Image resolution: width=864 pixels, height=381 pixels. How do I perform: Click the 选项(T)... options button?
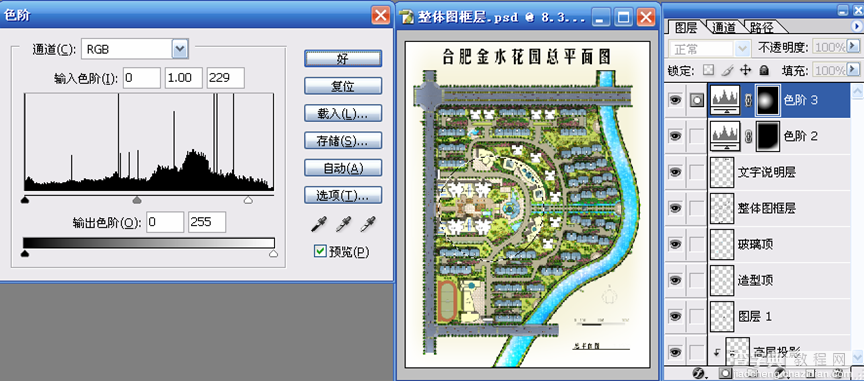tap(343, 195)
